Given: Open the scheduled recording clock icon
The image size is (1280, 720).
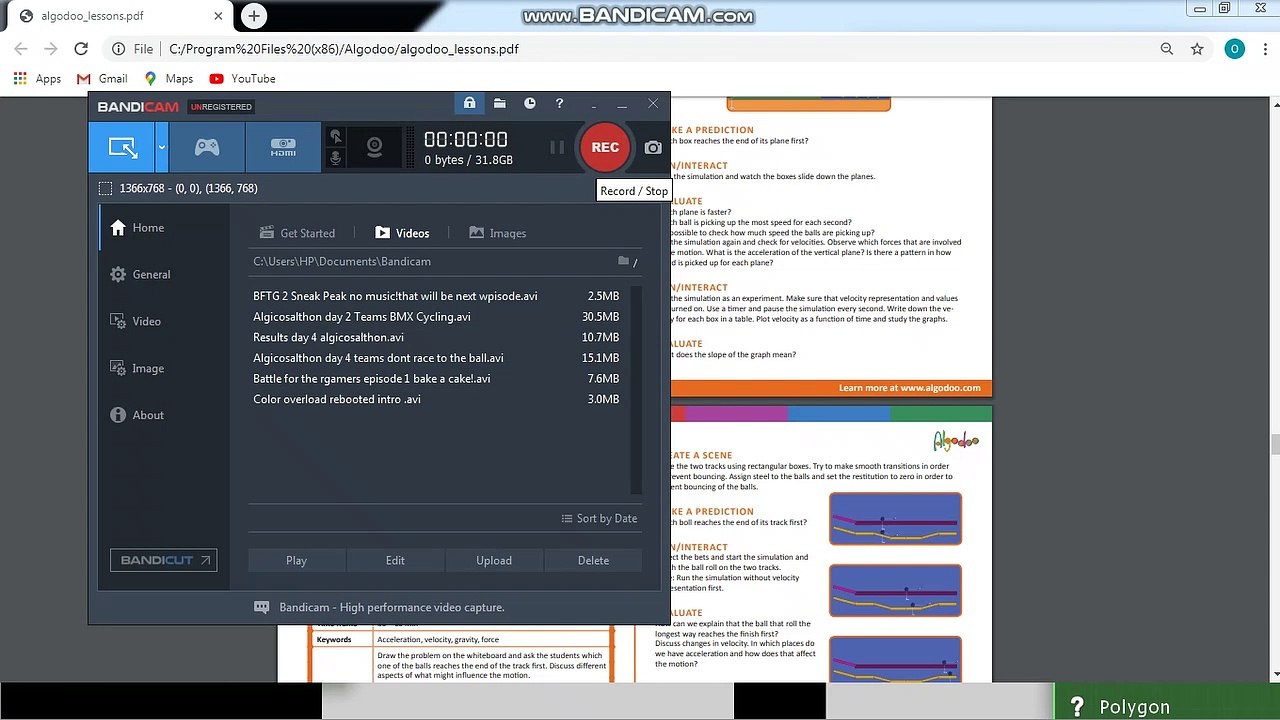Looking at the screenshot, I should [529, 103].
